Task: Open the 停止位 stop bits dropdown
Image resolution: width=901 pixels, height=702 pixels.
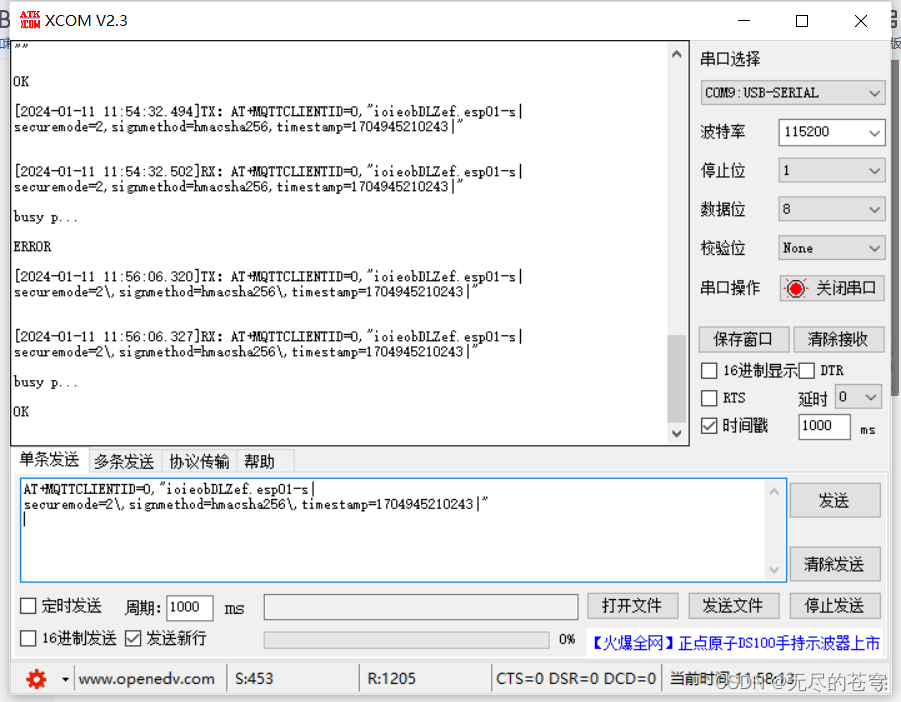Action: (831, 171)
